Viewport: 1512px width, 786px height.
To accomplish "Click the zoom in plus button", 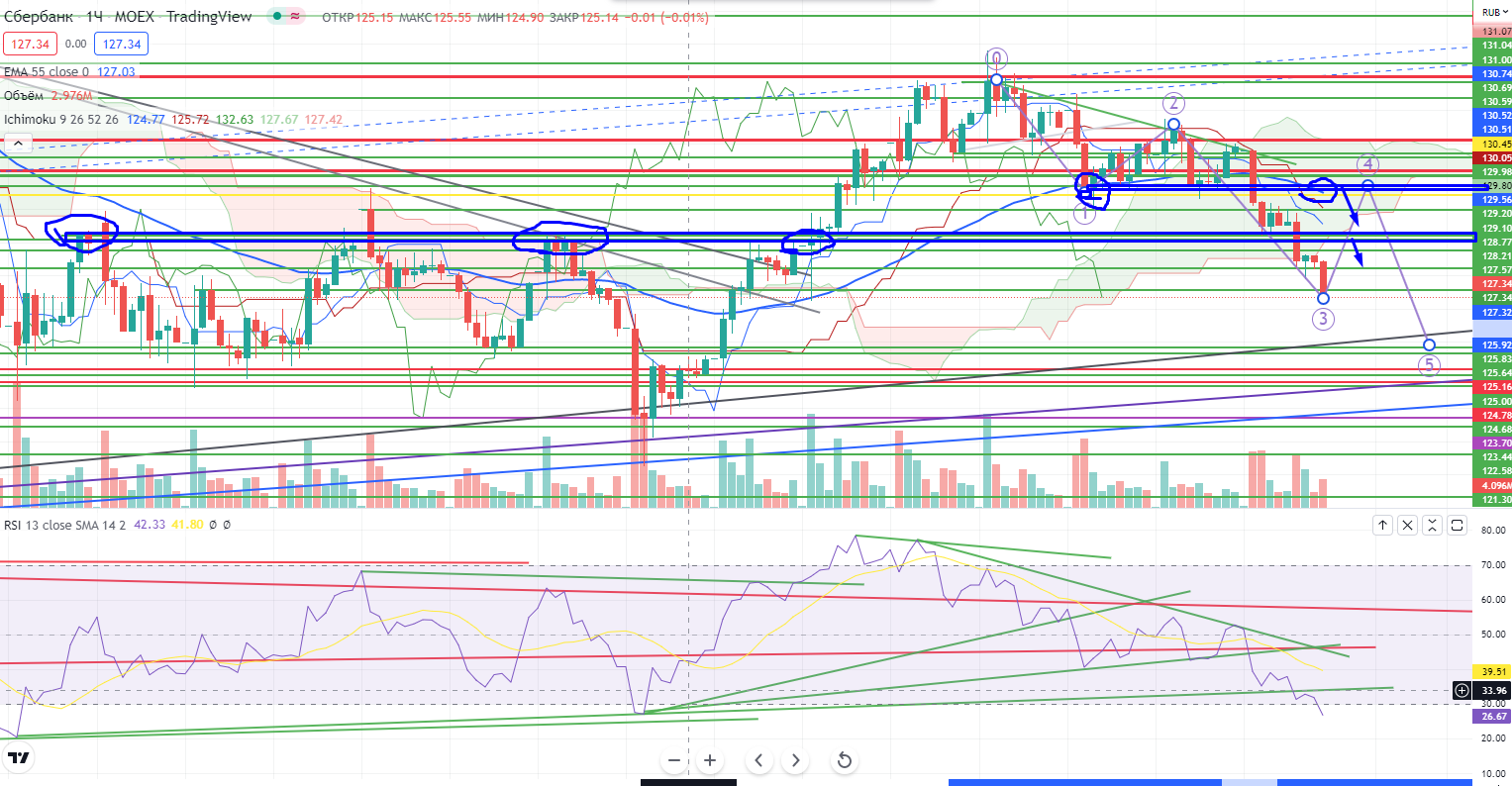I will (710, 760).
